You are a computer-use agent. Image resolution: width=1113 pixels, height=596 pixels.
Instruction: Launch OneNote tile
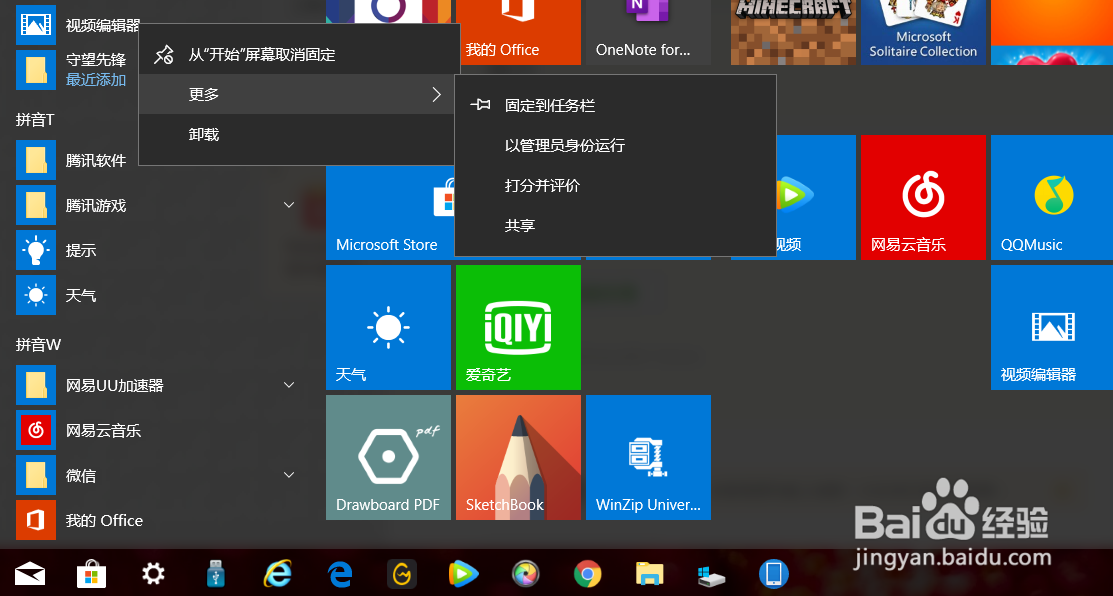pyautogui.click(x=648, y=33)
